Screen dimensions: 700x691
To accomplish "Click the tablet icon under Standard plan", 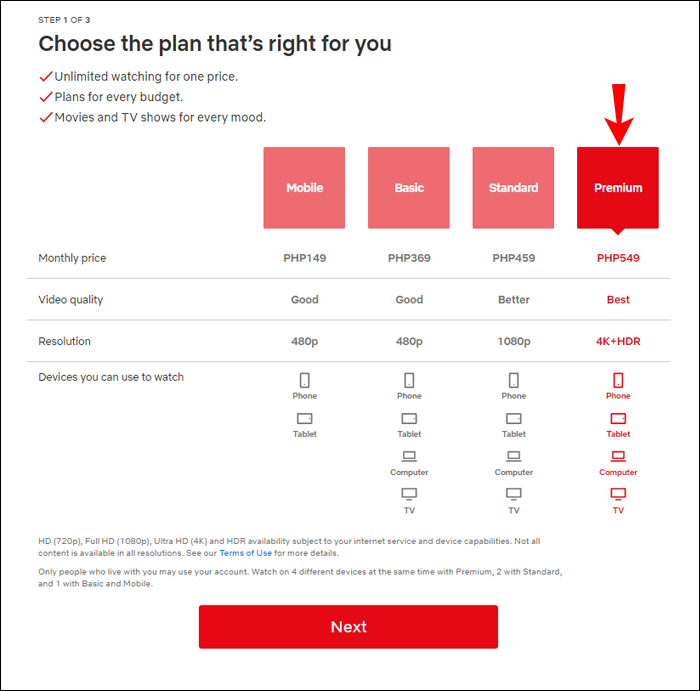I will 514,419.
